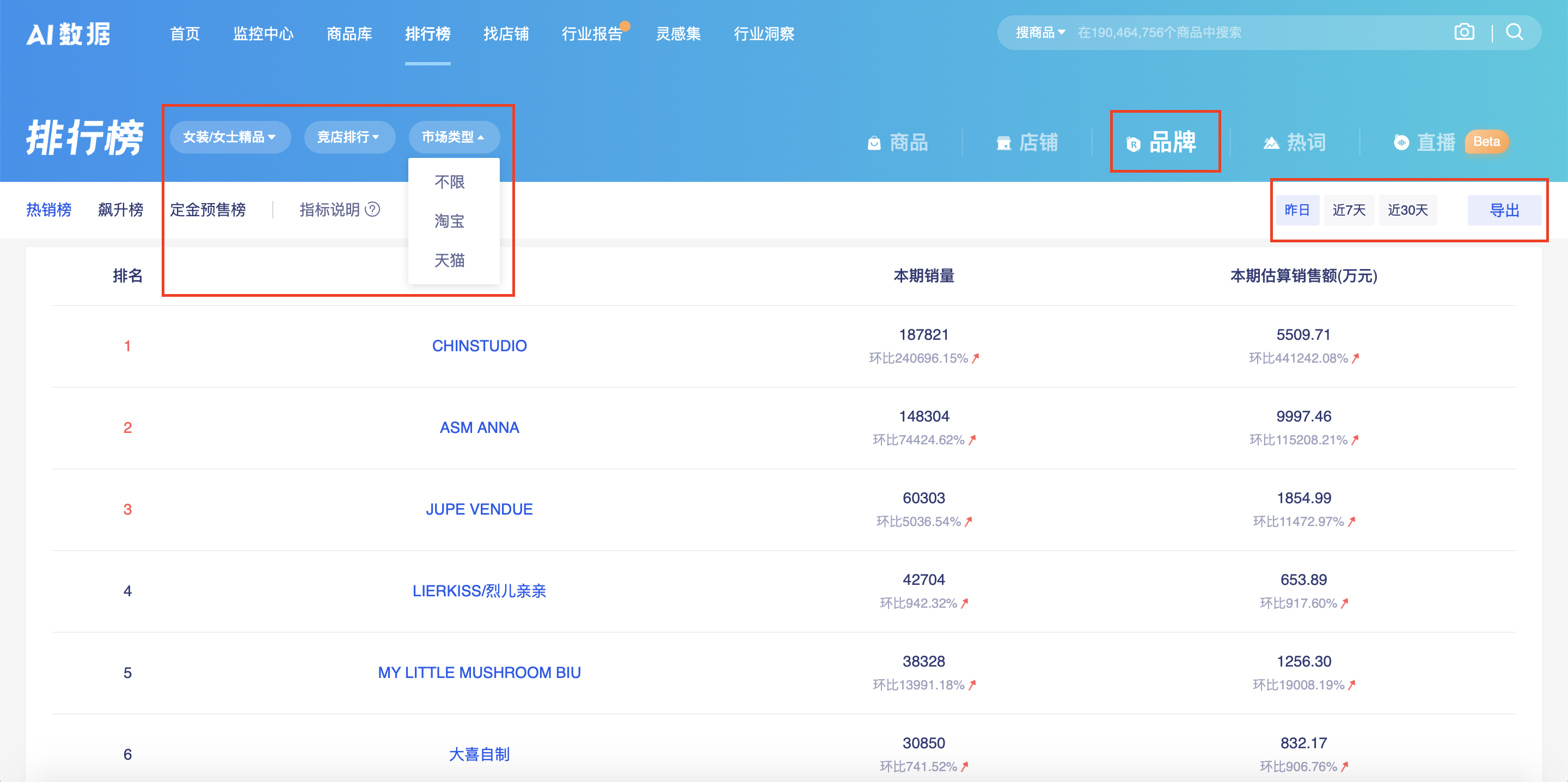Screen dimensions: 1568x782
Task: Open the 指标说明 explanation link
Action: 329,210
